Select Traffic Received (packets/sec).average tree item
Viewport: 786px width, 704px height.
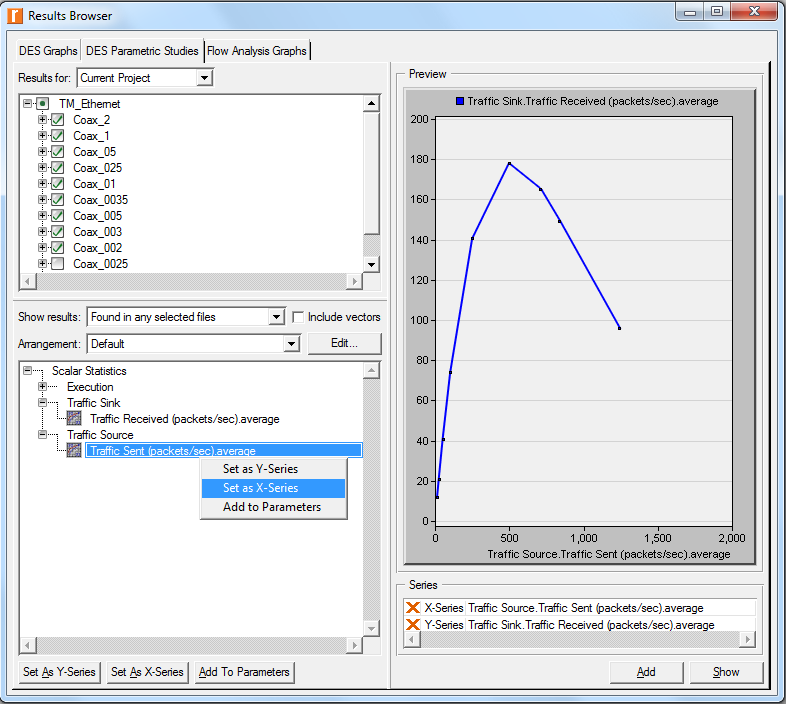tap(184, 419)
